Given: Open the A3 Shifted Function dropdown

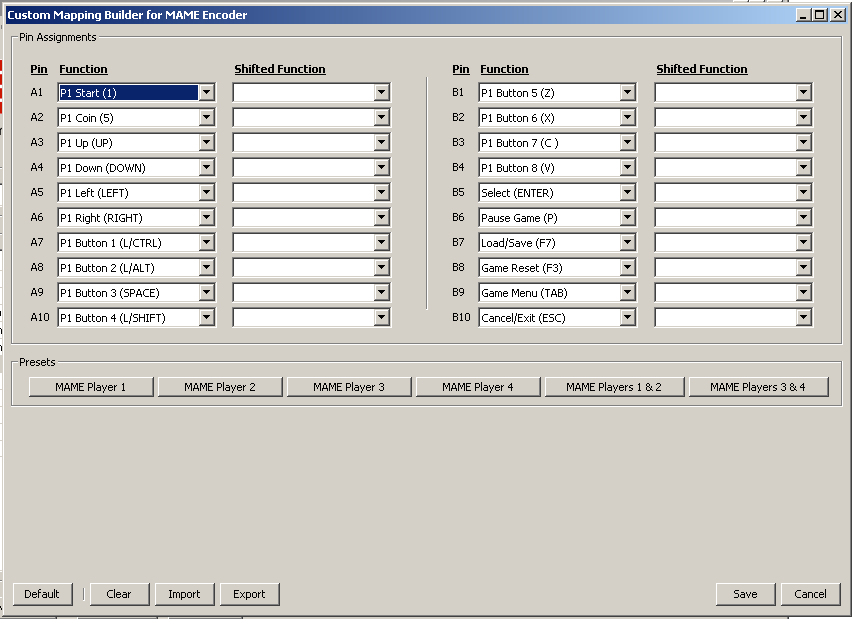Looking at the screenshot, I should [x=381, y=143].
